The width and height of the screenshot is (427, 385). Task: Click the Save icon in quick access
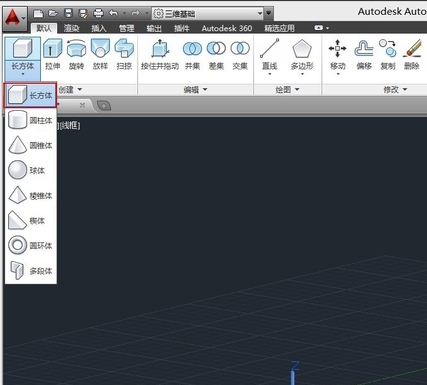pyautogui.click(x=68, y=13)
